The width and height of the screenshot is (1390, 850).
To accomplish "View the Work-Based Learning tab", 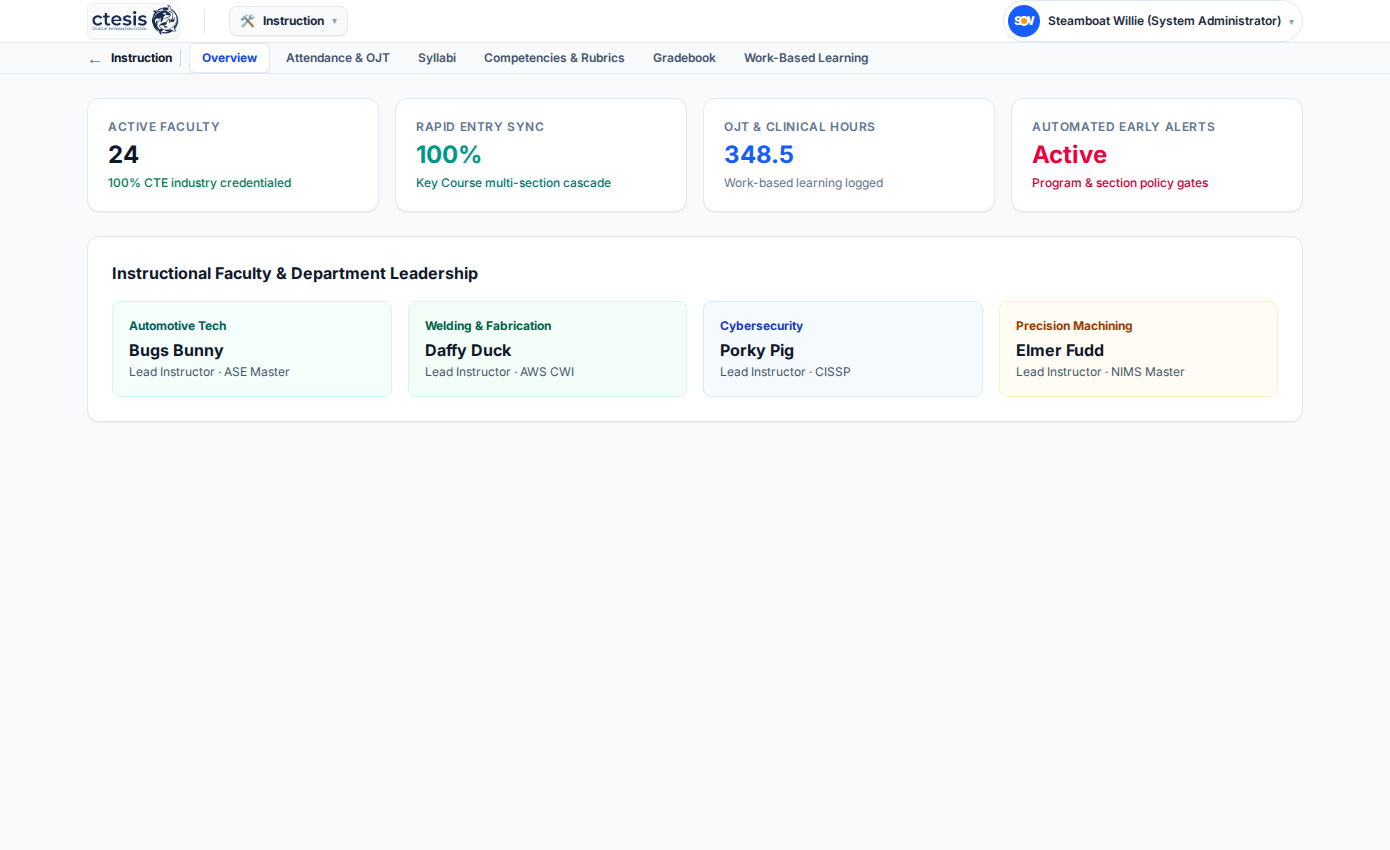I will (x=806, y=58).
